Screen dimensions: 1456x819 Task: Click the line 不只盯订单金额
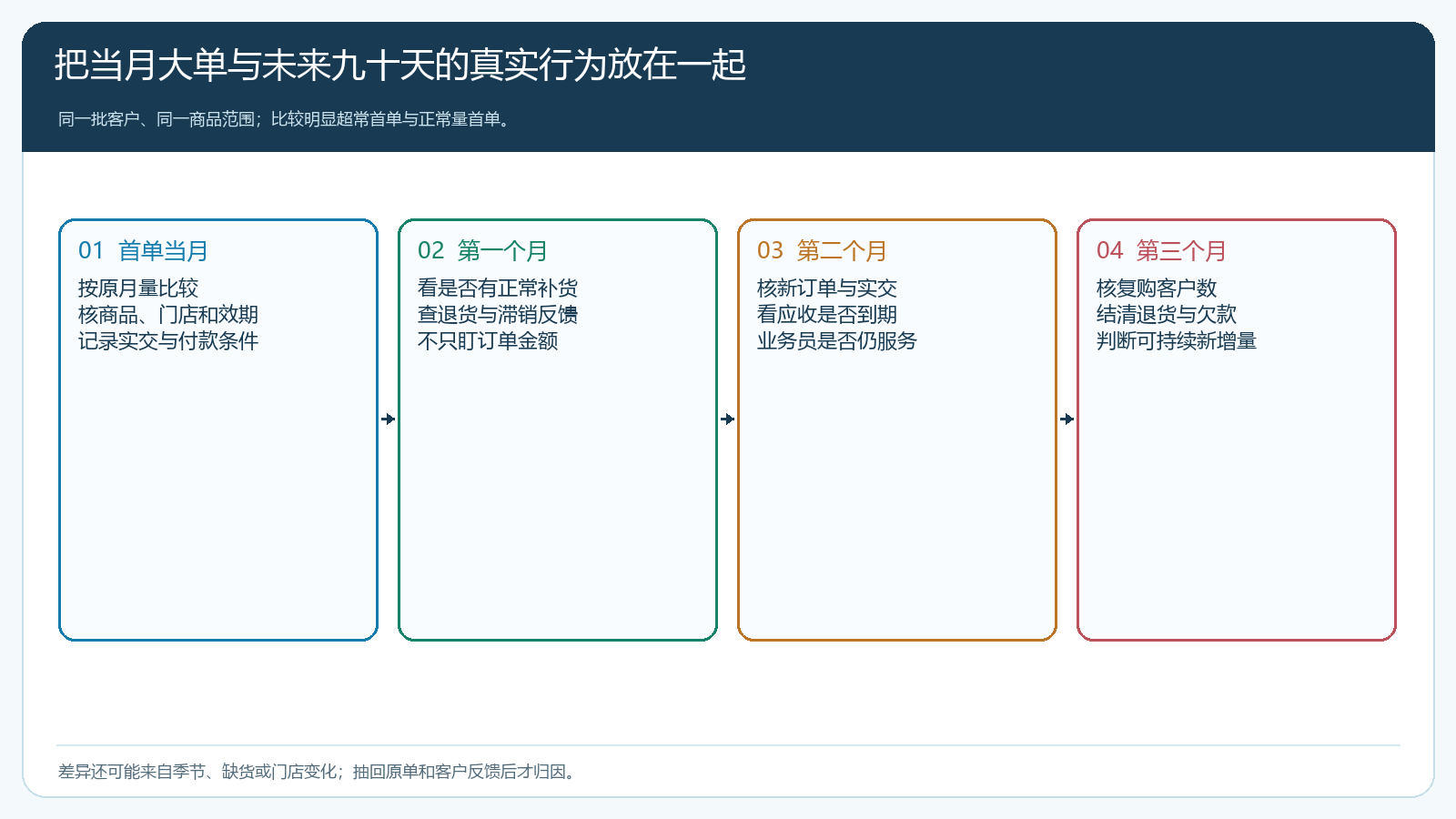[x=488, y=341]
